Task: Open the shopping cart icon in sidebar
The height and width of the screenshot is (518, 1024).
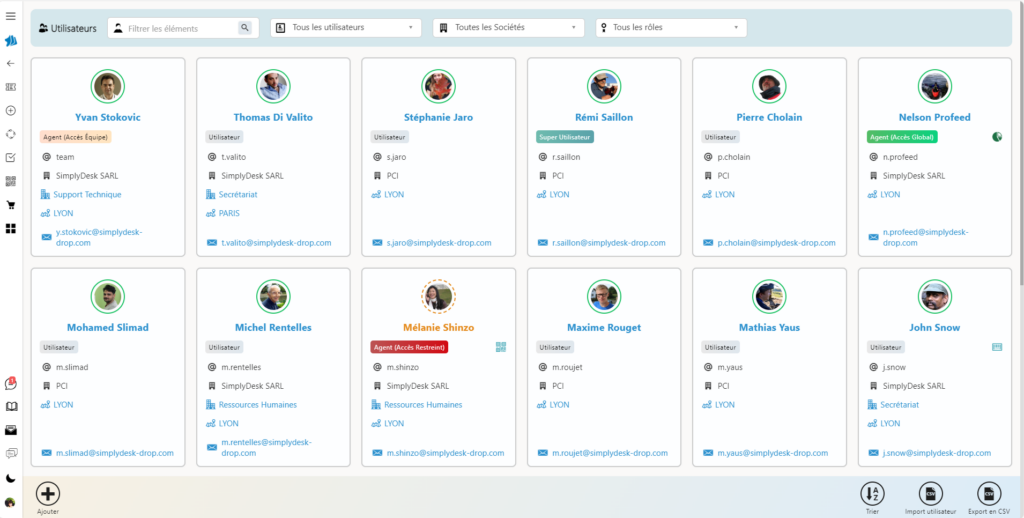Action: tap(11, 205)
